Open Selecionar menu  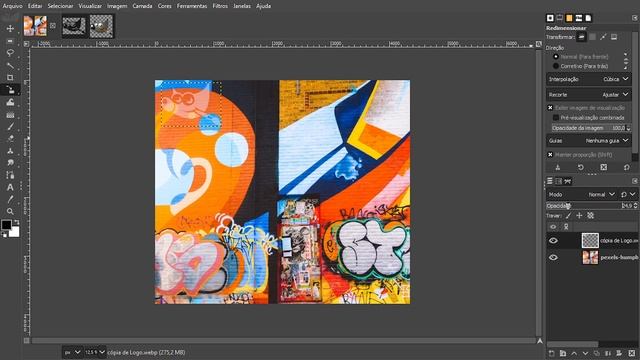point(60,6)
